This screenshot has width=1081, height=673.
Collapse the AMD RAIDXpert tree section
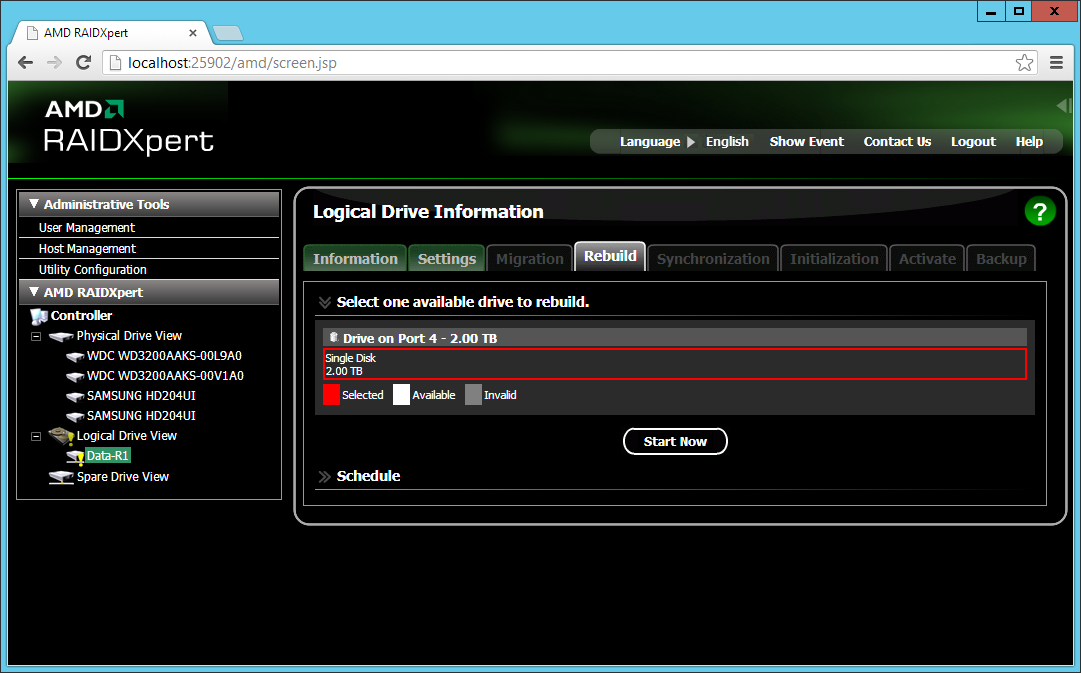(34, 292)
